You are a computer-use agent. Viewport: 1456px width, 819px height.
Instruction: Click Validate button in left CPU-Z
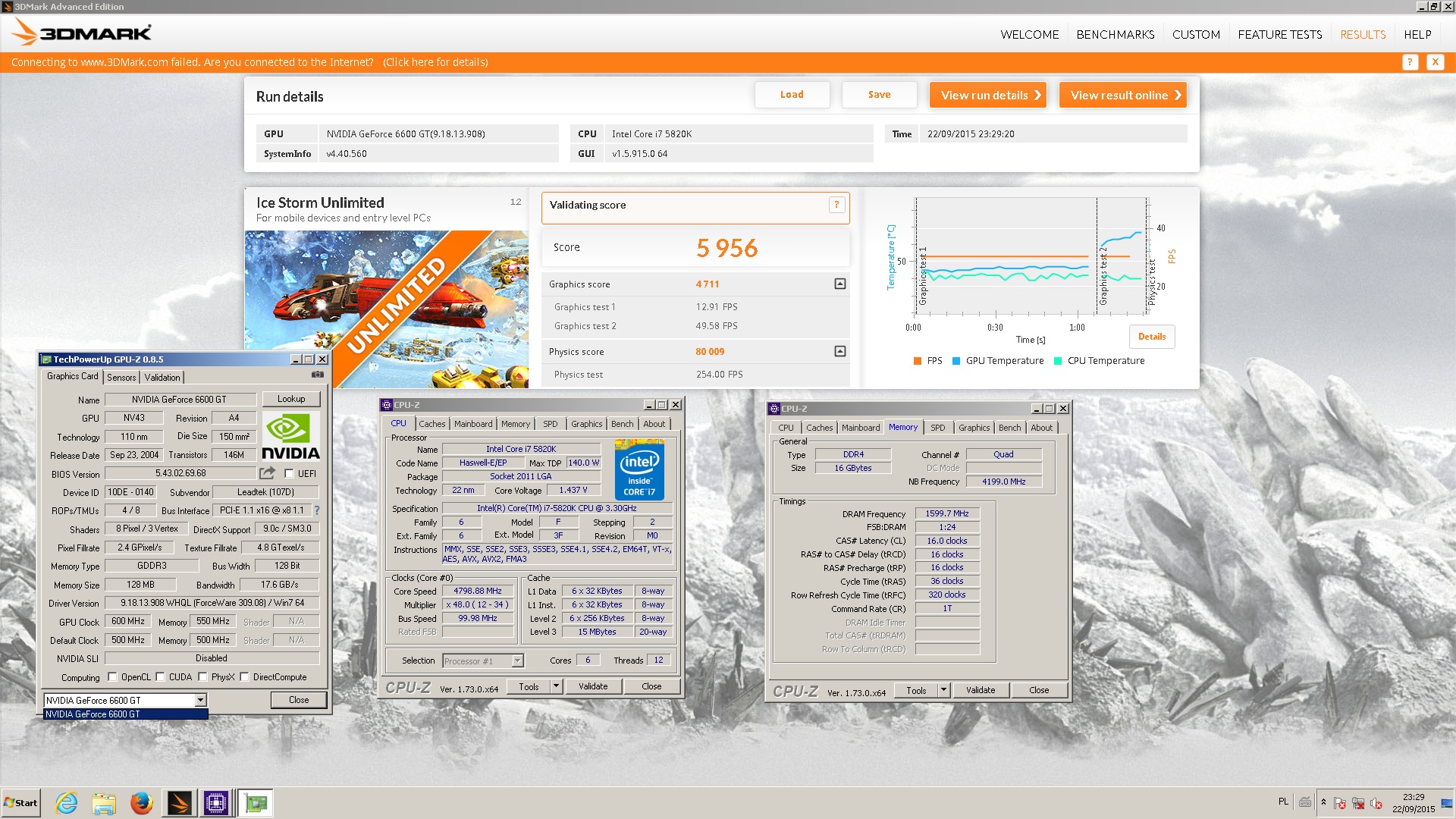(593, 686)
